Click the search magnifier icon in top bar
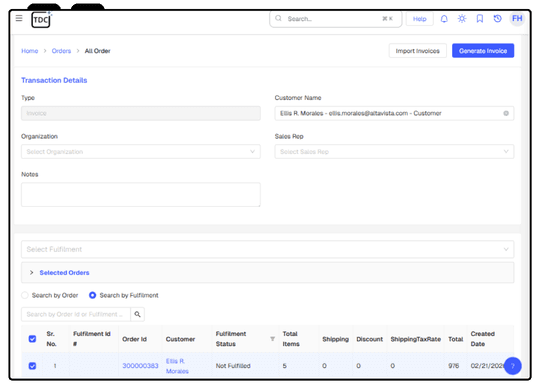Screen dimensions: 540x384 pyautogui.click(x=278, y=18)
